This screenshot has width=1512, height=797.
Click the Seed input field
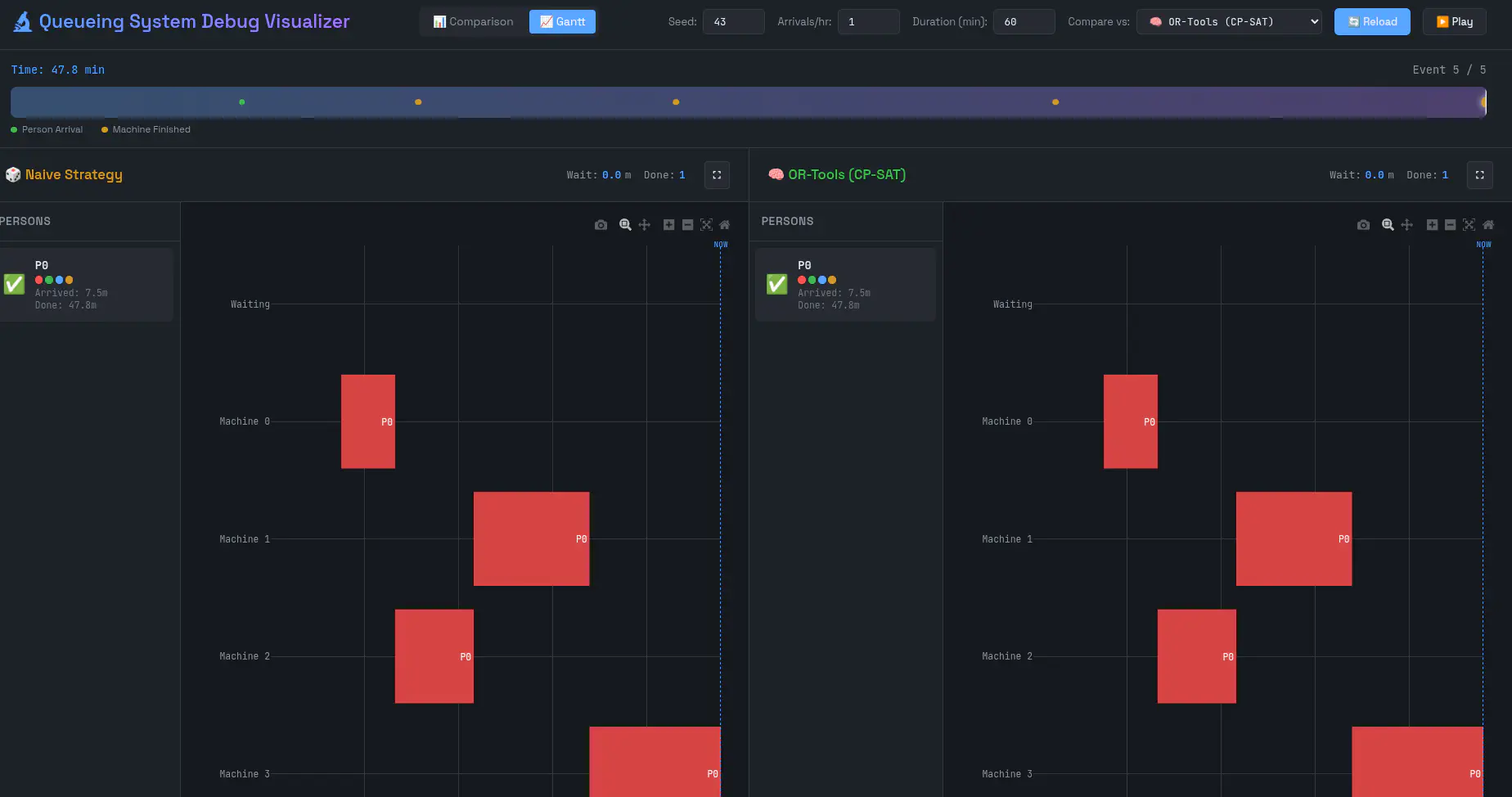click(733, 22)
